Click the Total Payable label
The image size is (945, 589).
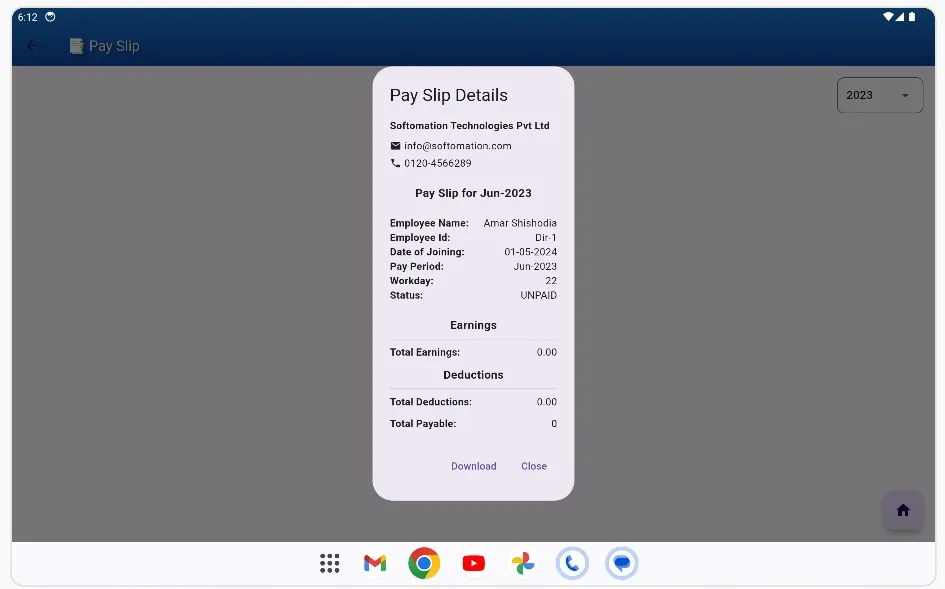(x=423, y=424)
